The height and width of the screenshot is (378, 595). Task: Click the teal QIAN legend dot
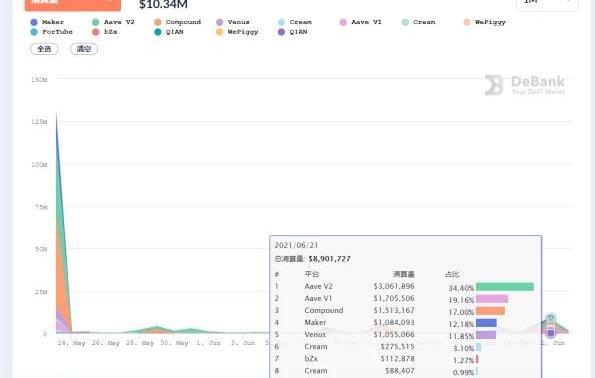pyautogui.click(x=158, y=32)
